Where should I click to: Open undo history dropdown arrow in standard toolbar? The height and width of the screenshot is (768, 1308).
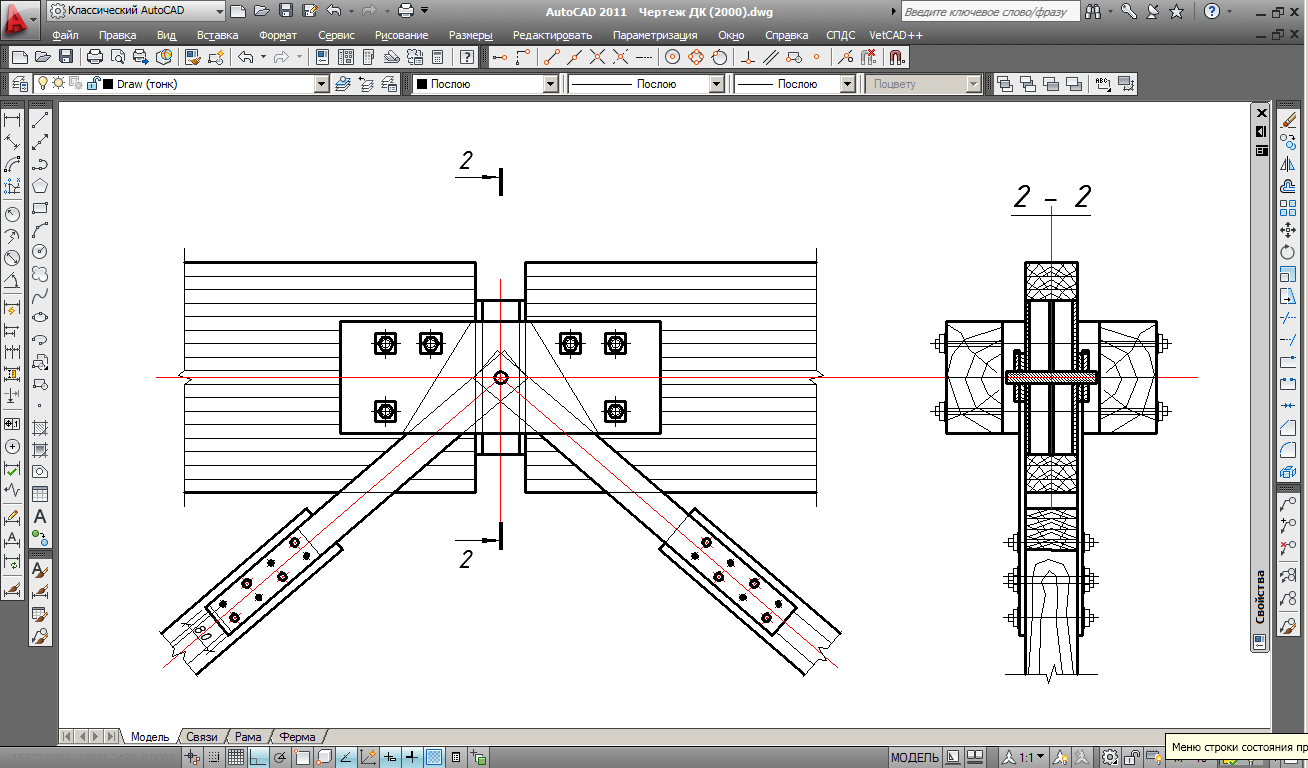[x=263, y=57]
